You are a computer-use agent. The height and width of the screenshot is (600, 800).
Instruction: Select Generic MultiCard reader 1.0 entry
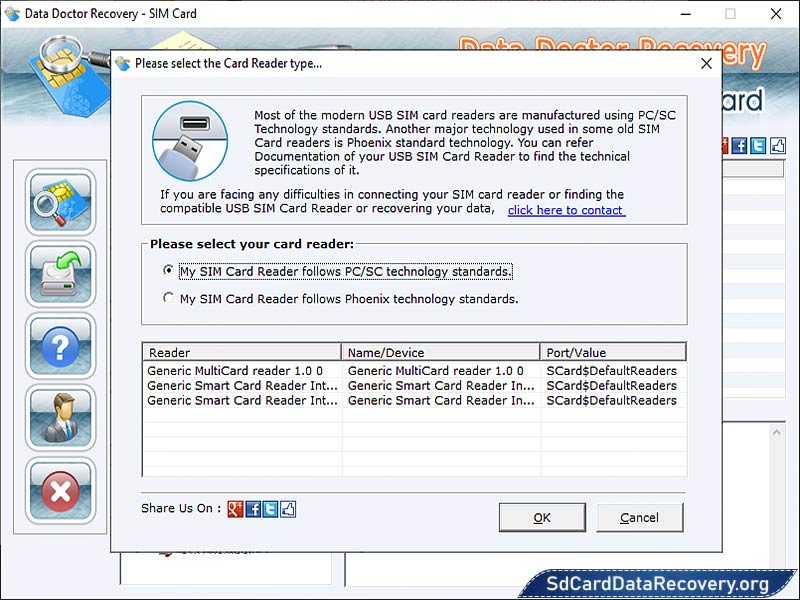(x=240, y=370)
